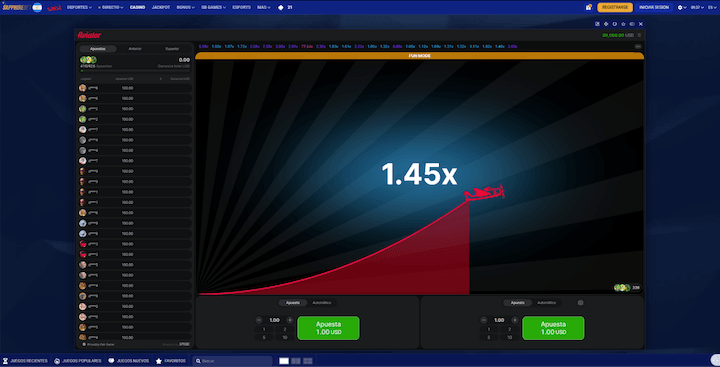720x367 pixels.
Task: Open the red promo logo in header
Action: [54, 8]
